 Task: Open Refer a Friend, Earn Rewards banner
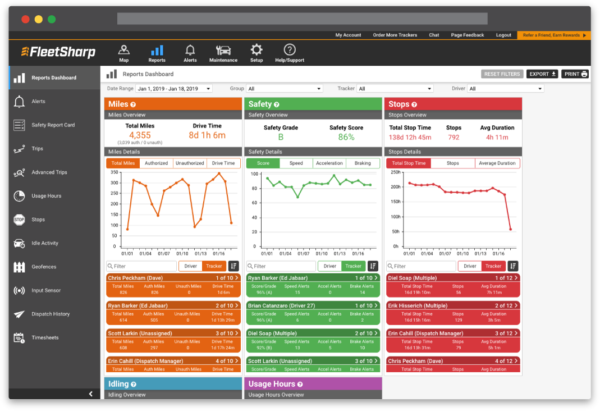[x=554, y=35]
